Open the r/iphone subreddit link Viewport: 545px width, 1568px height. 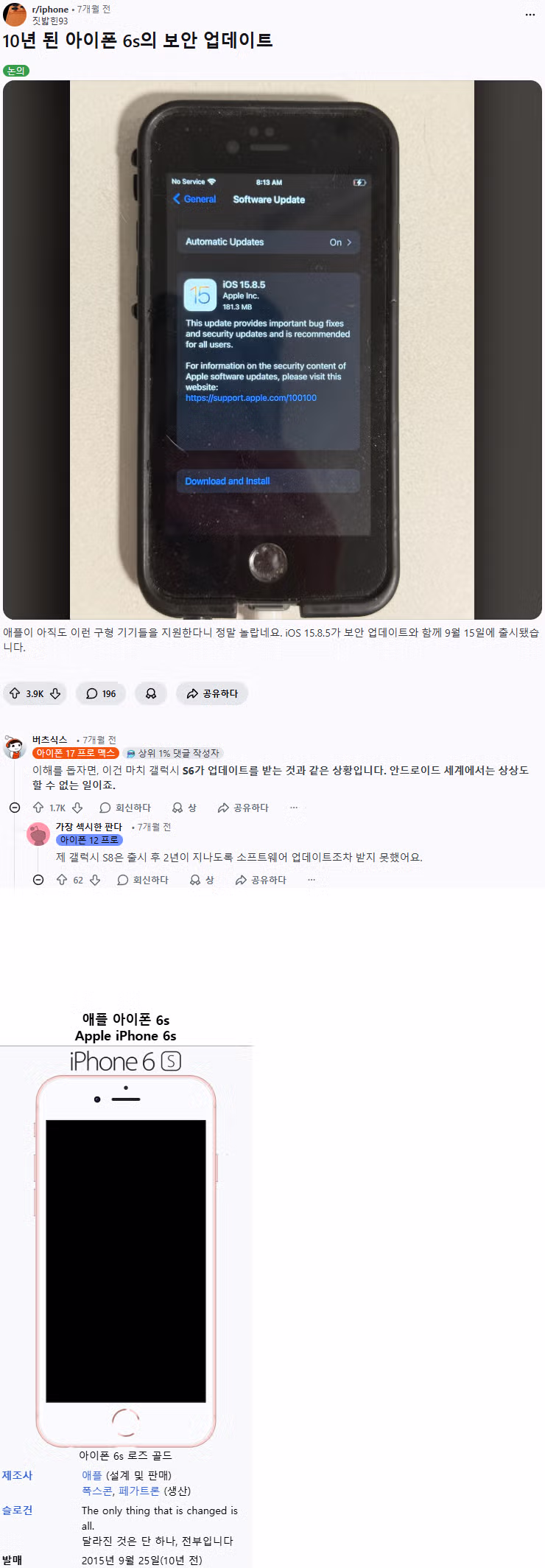point(50,10)
